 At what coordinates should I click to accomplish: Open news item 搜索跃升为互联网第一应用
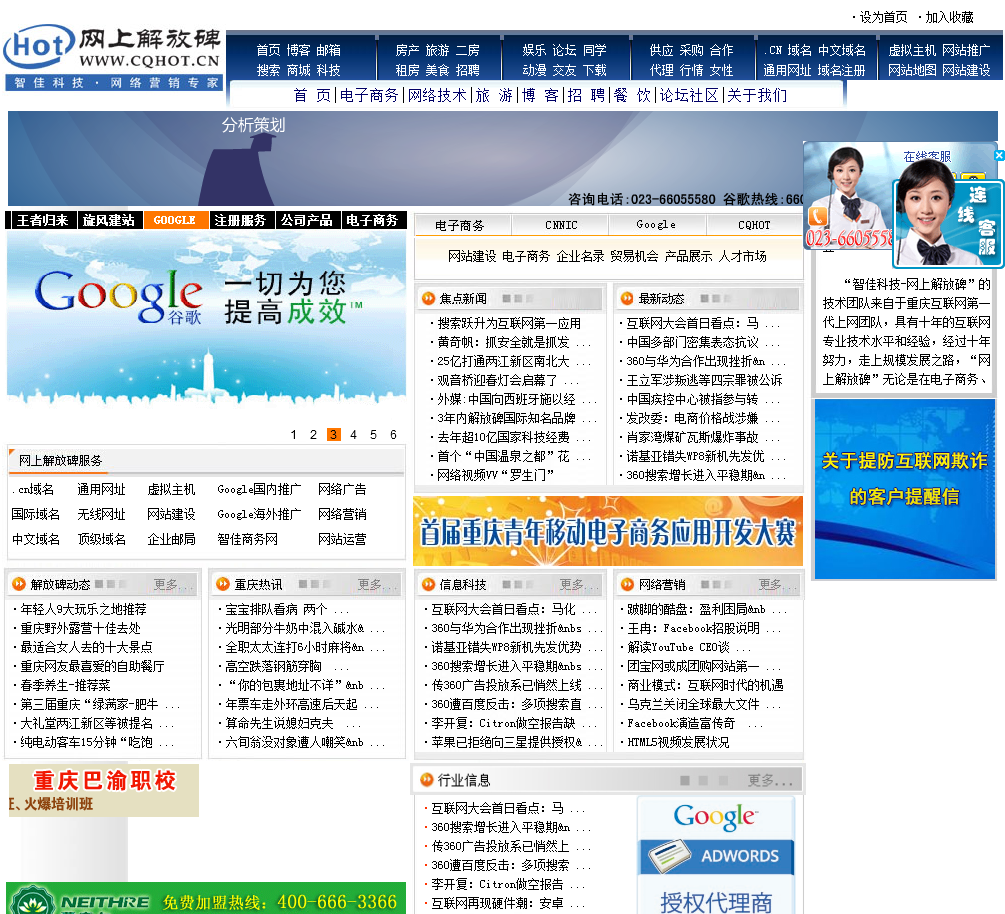pyautogui.click(x=509, y=324)
